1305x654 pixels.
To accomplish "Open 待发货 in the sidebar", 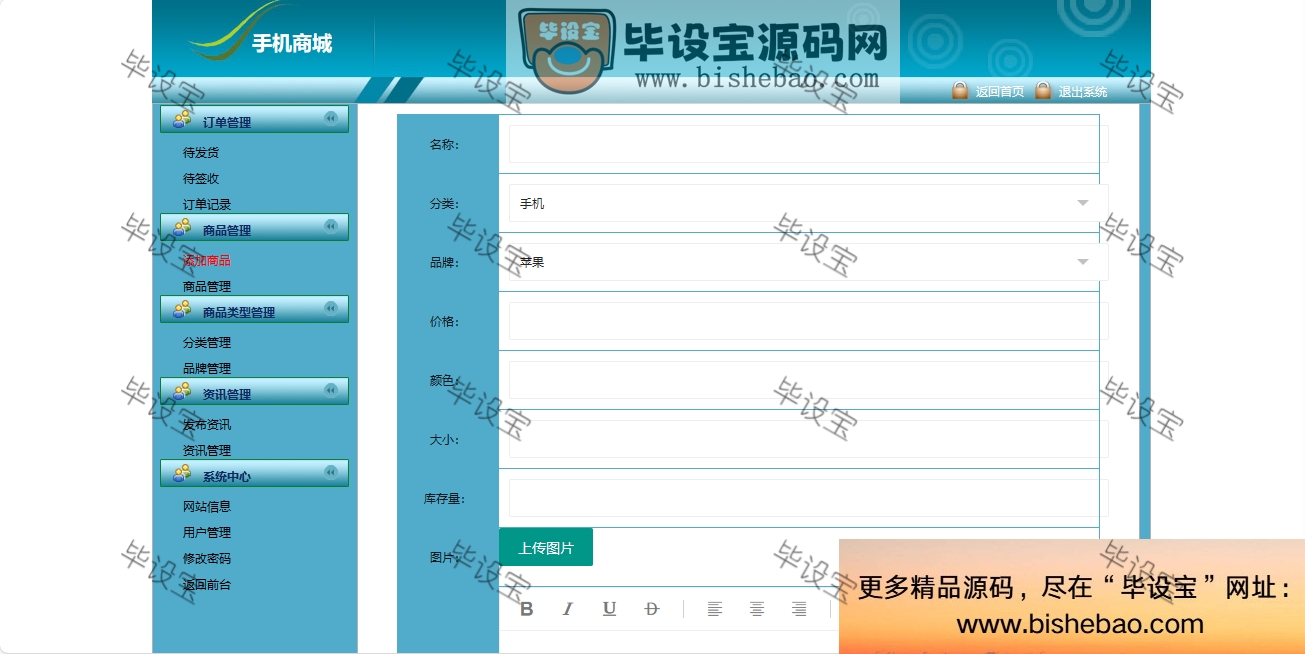I will pos(201,153).
